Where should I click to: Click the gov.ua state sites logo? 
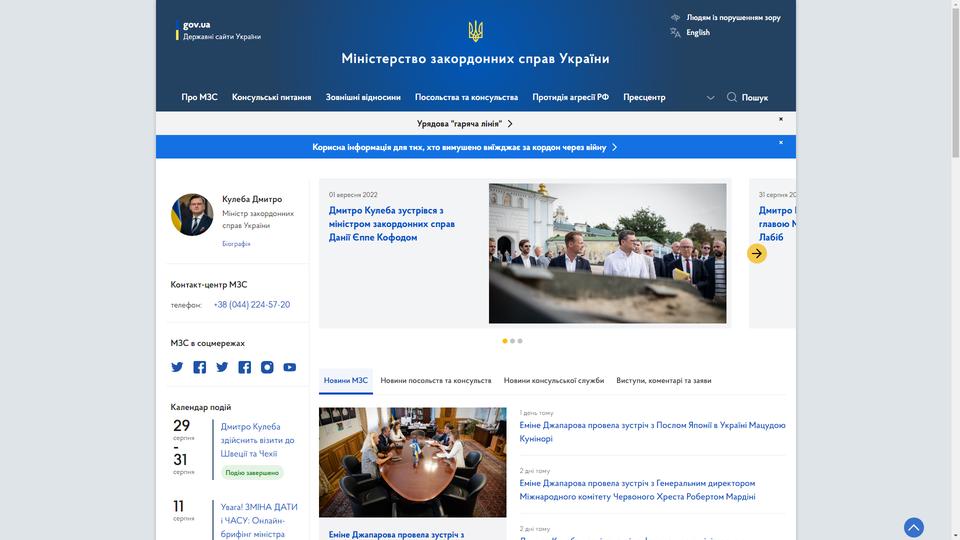point(219,30)
